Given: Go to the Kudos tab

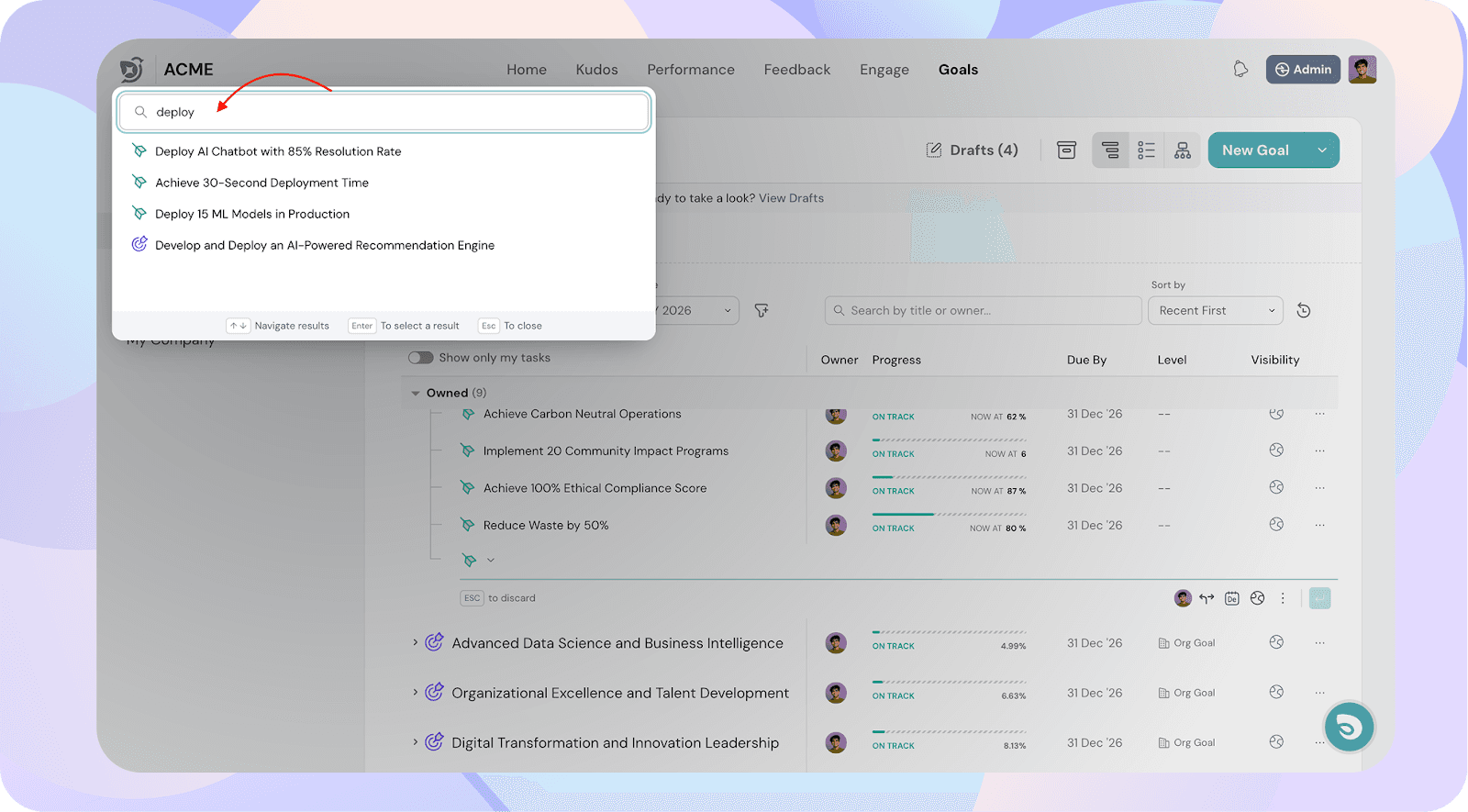Looking at the screenshot, I should [x=596, y=70].
